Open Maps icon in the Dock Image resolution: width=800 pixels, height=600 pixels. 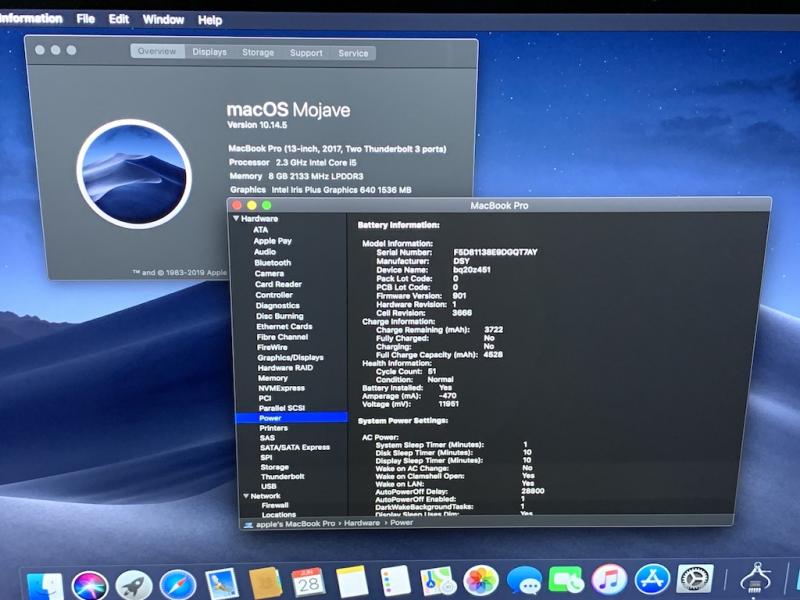click(438, 581)
